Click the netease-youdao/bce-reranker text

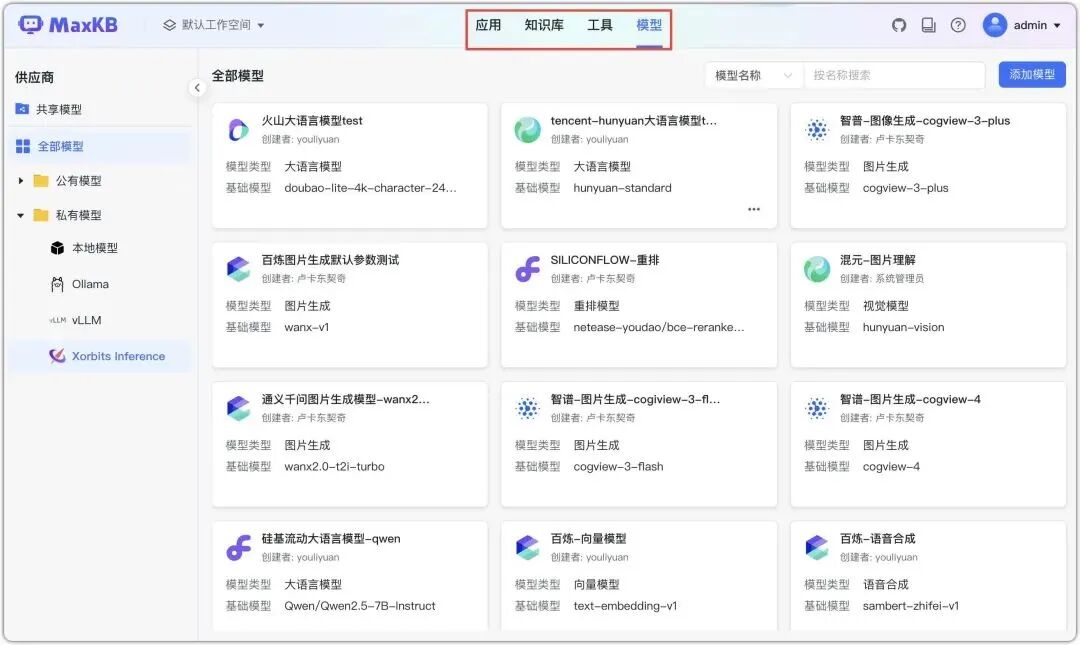pos(658,327)
